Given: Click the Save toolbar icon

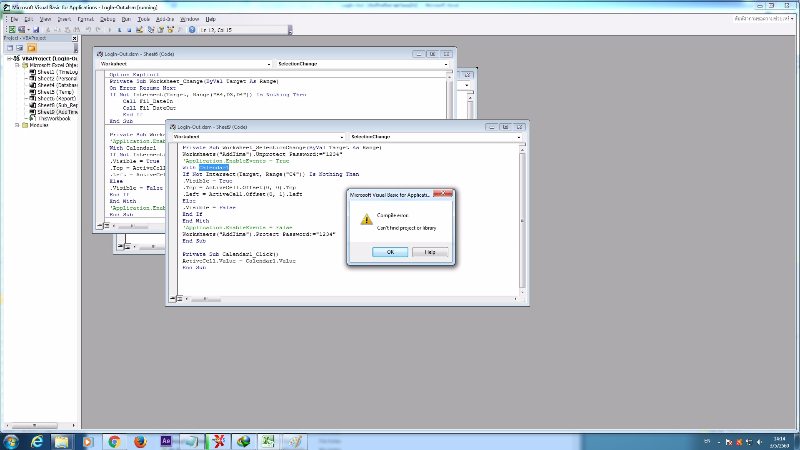Looking at the screenshot, I should click(x=34, y=30).
